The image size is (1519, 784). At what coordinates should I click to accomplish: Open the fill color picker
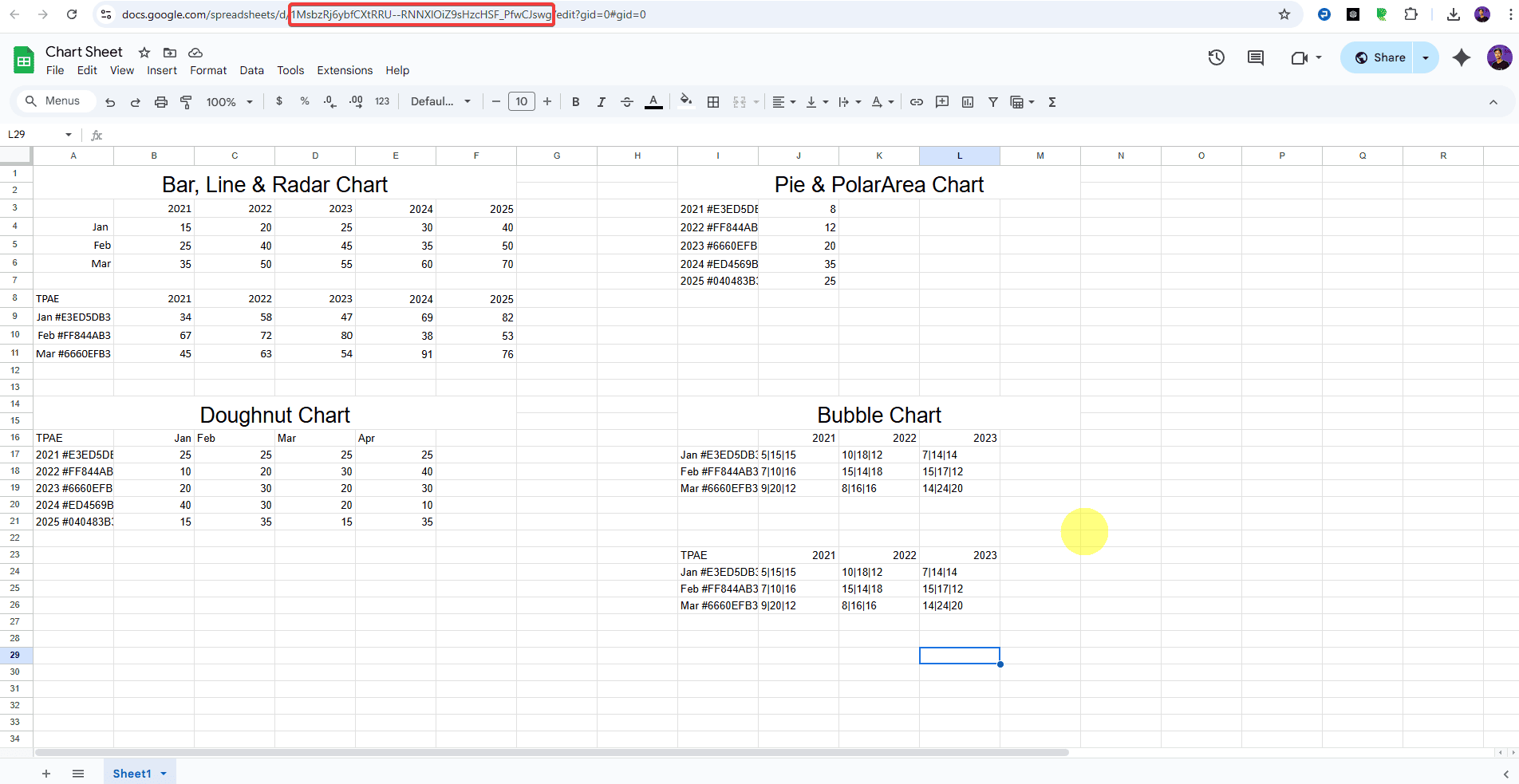point(685,102)
